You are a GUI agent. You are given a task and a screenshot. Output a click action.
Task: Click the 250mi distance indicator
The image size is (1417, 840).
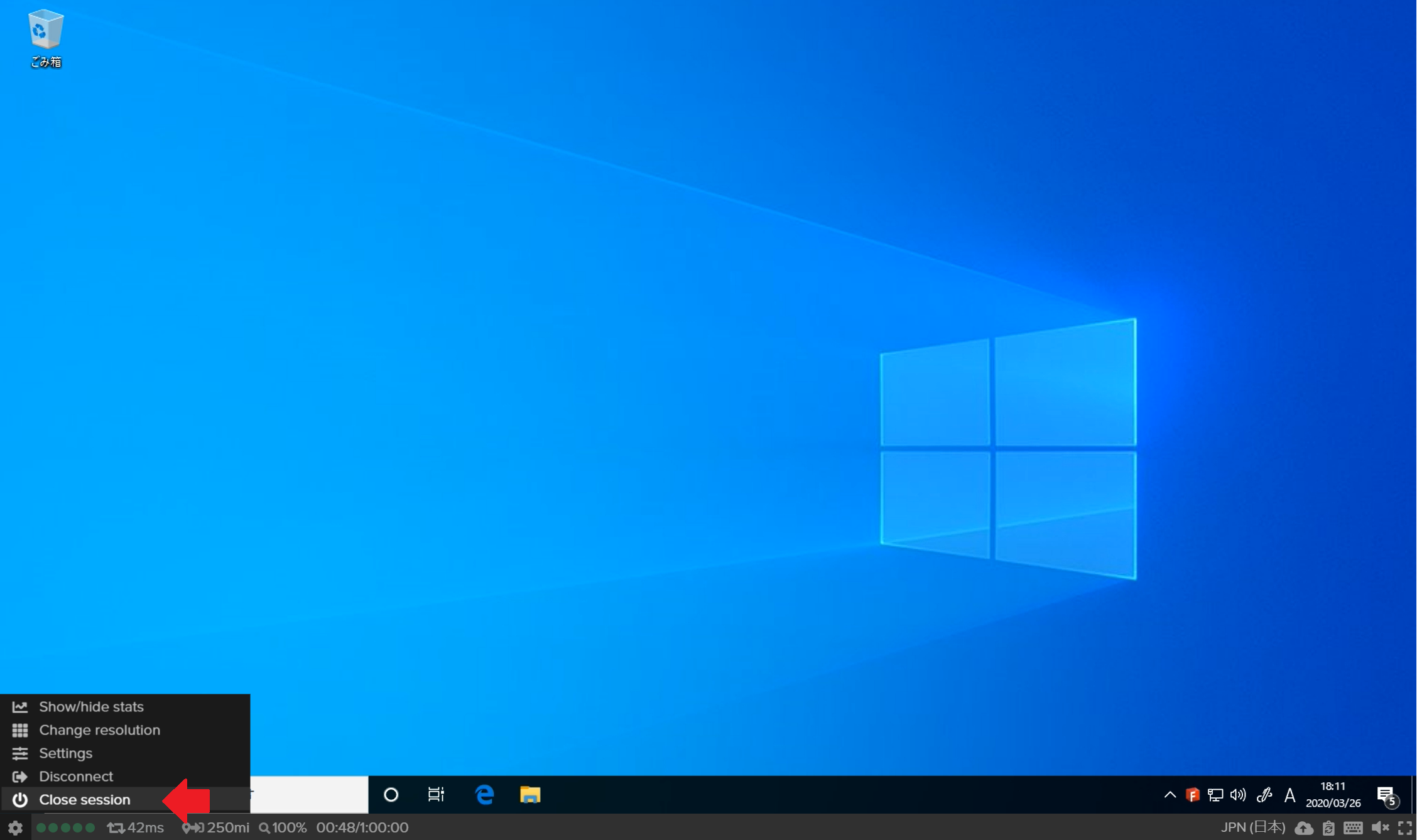click(216, 827)
